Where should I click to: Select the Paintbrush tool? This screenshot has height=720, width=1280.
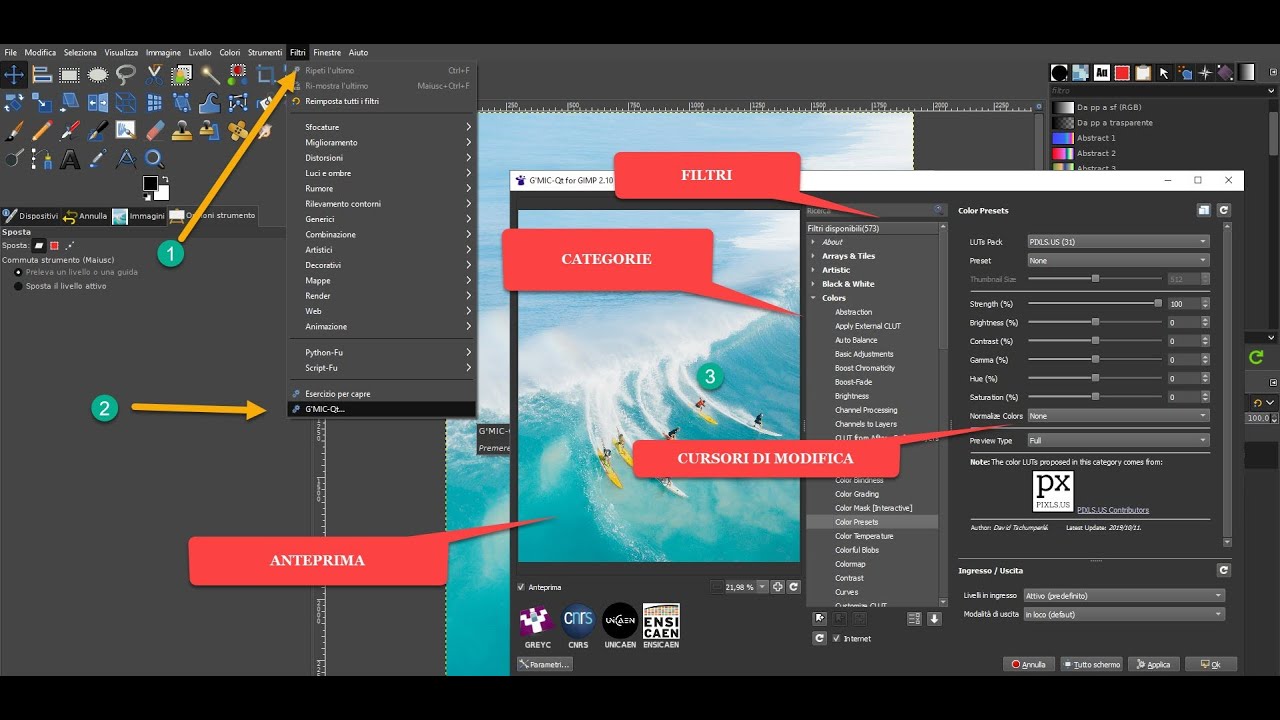(14, 130)
